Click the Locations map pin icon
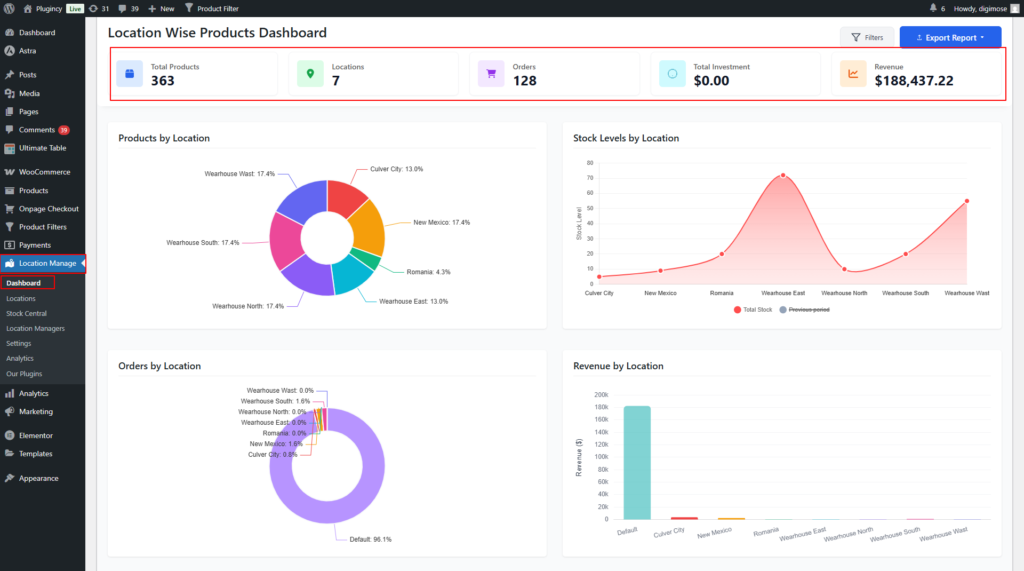Viewport: 1024px width, 571px height. 310,73
